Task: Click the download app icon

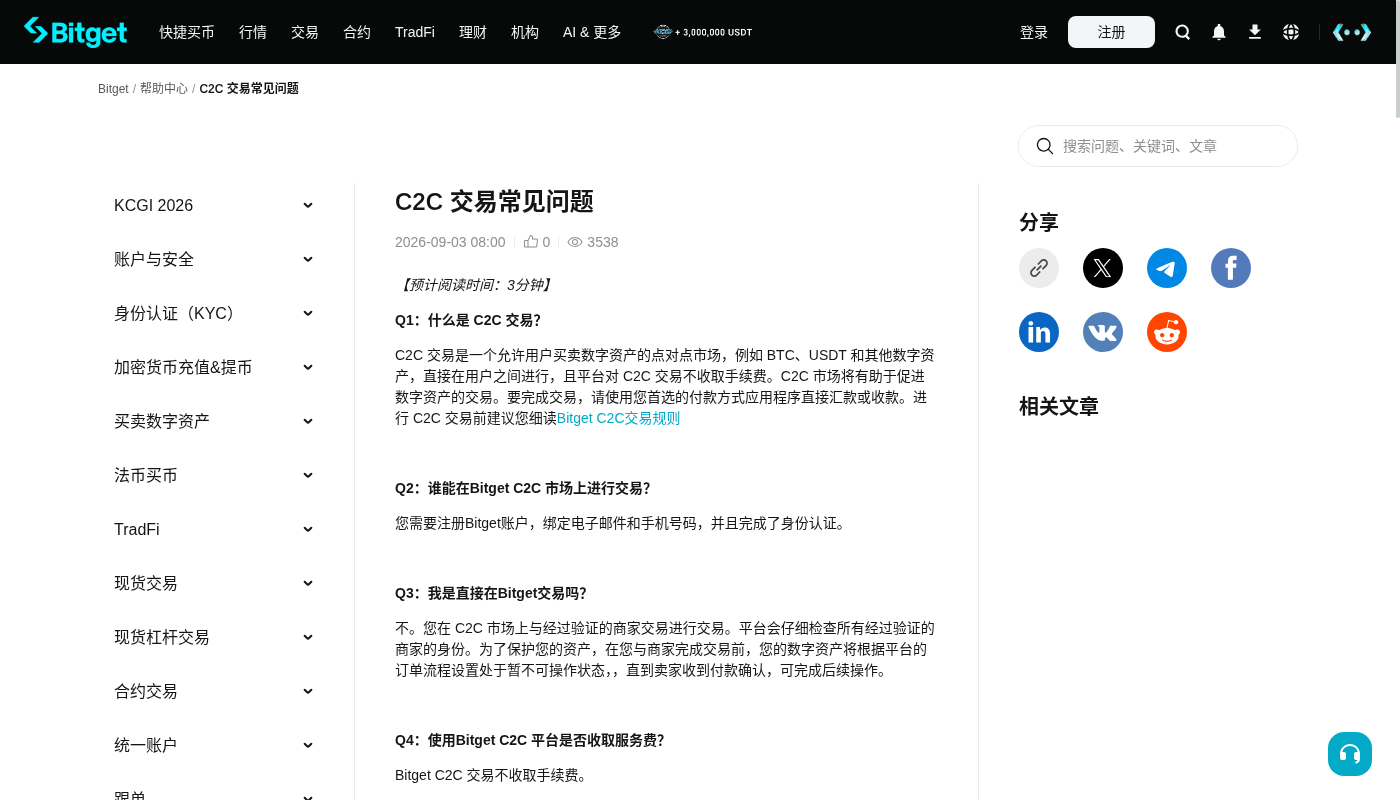Action: coord(1255,32)
